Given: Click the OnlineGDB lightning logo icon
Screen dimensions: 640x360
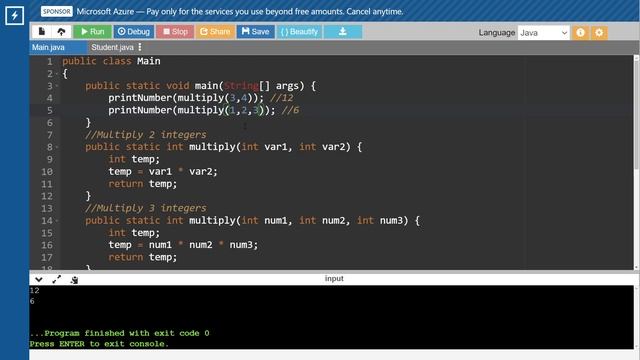Looking at the screenshot, I should (x=14, y=16).
